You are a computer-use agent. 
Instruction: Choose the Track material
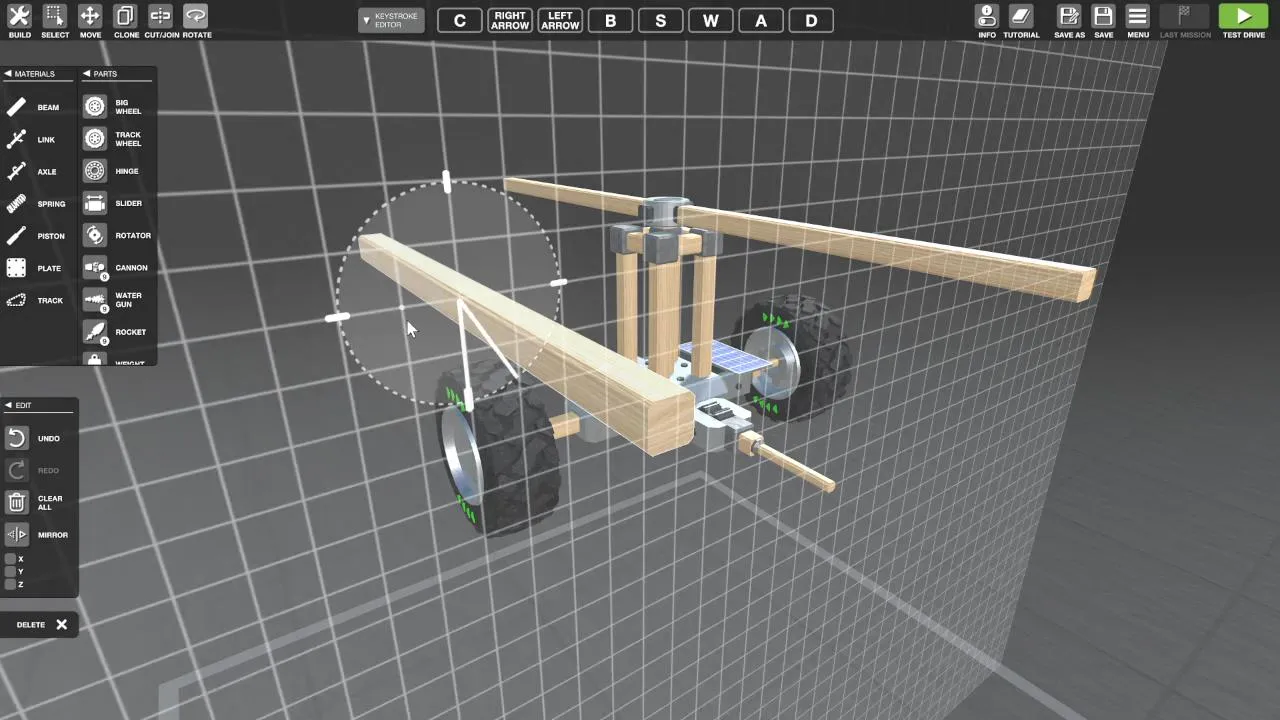tap(33, 300)
